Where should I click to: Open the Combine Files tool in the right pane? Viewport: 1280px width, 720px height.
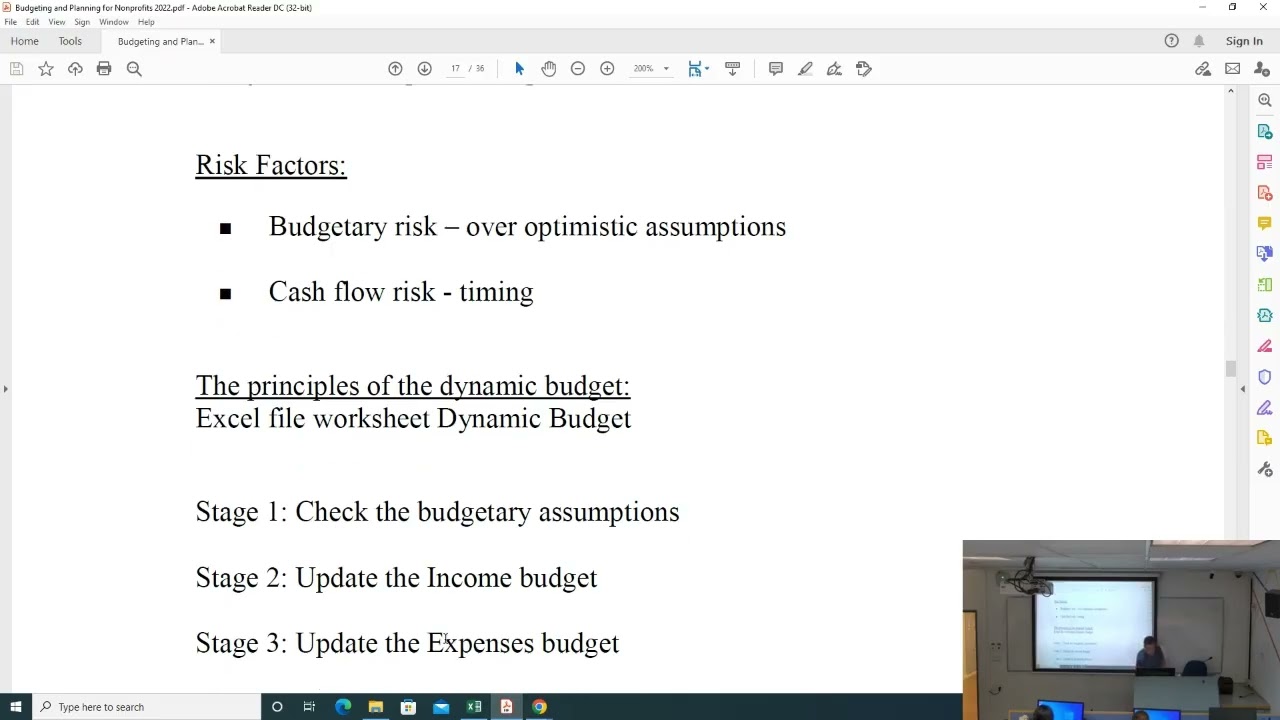1265,254
